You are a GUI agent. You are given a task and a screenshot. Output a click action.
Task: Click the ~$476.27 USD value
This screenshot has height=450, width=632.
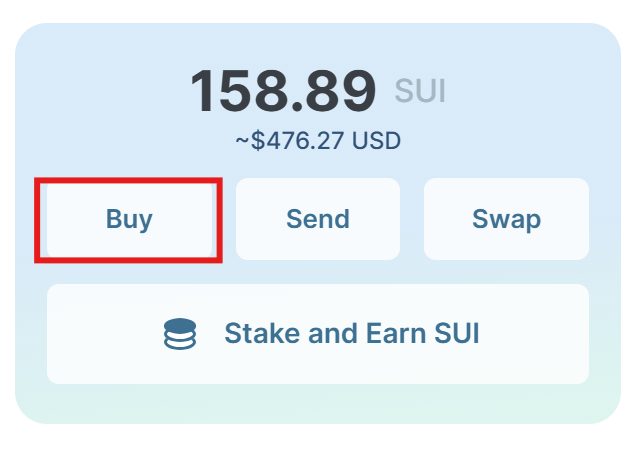click(318, 141)
